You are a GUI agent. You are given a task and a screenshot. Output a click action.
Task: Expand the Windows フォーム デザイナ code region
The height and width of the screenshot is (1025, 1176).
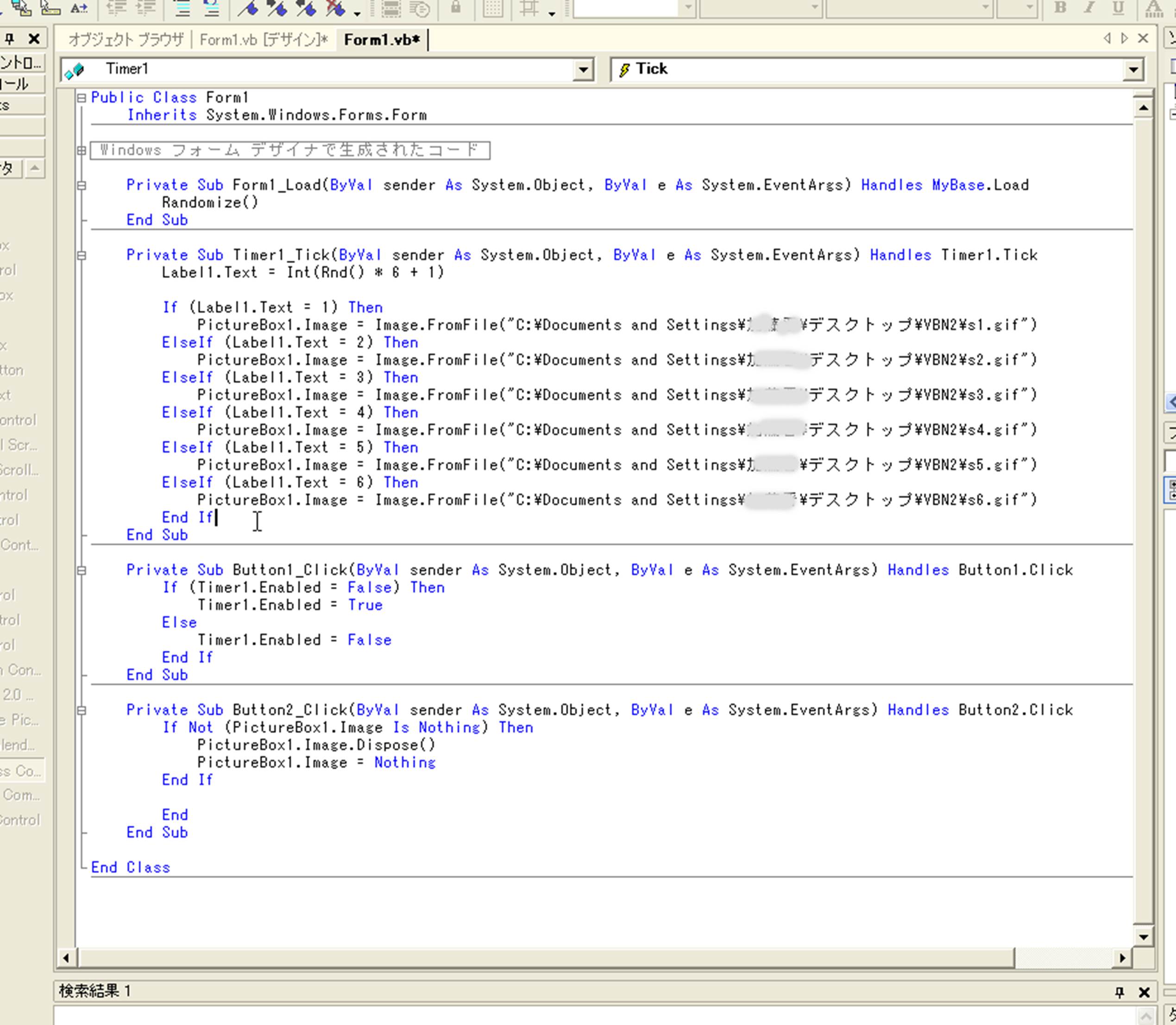[x=82, y=151]
